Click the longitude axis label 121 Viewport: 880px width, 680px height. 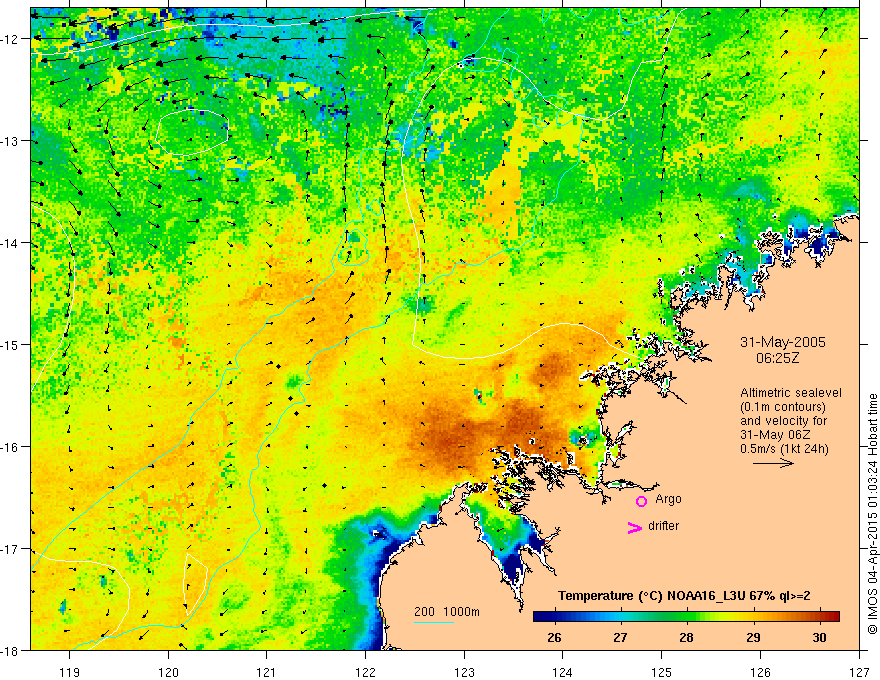267,672
